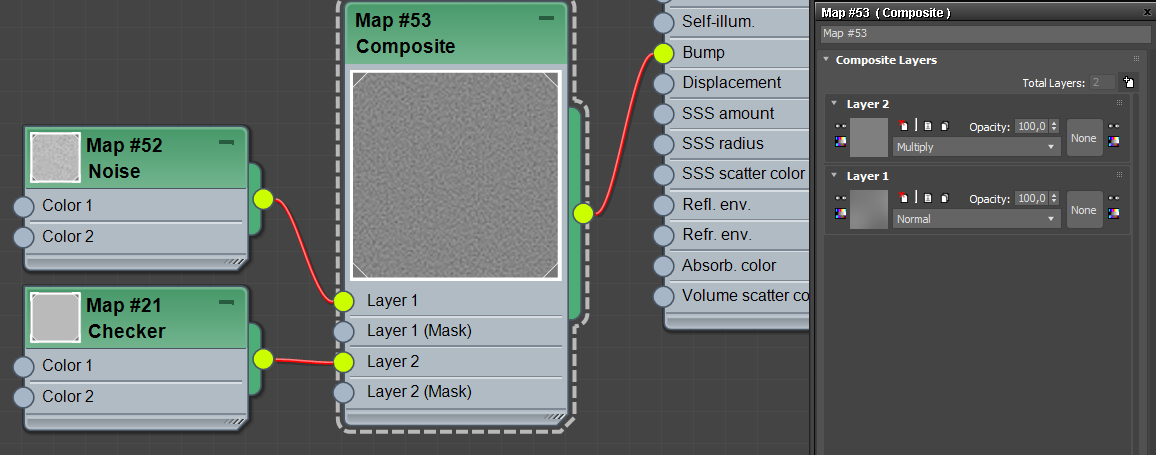Click the Add New Layer icon
1156x455 pixels.
coord(1128,83)
